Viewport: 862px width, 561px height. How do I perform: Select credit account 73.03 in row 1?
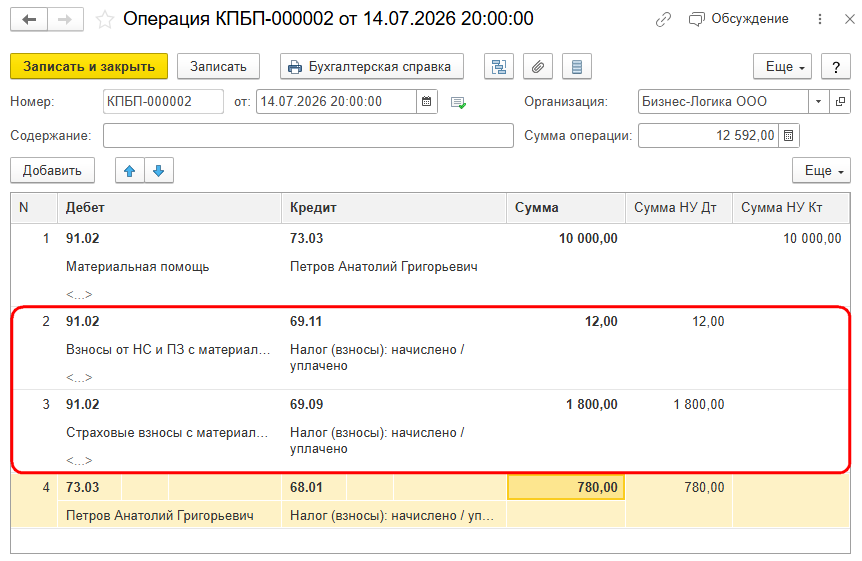pyautogui.click(x=306, y=239)
